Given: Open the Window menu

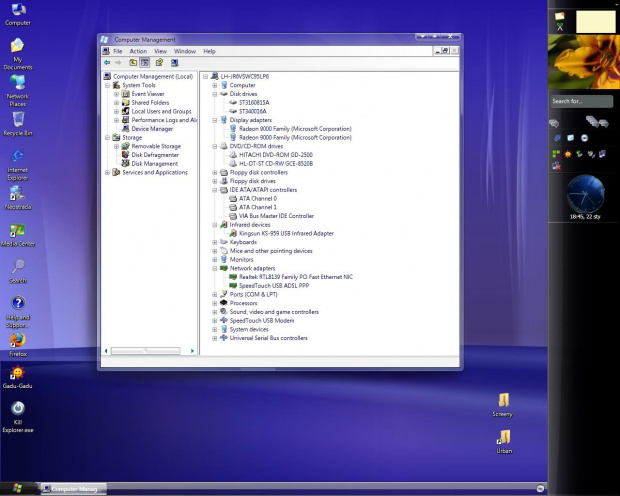Looking at the screenshot, I should [x=185, y=51].
